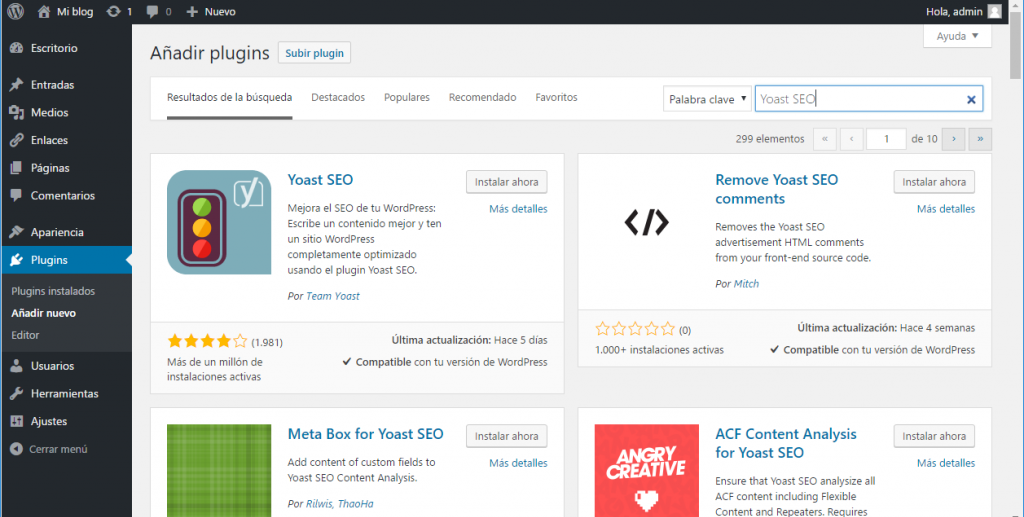Viewport: 1024px width, 517px height.
Task: Click the Usuarios person icon
Action: pos(16,366)
